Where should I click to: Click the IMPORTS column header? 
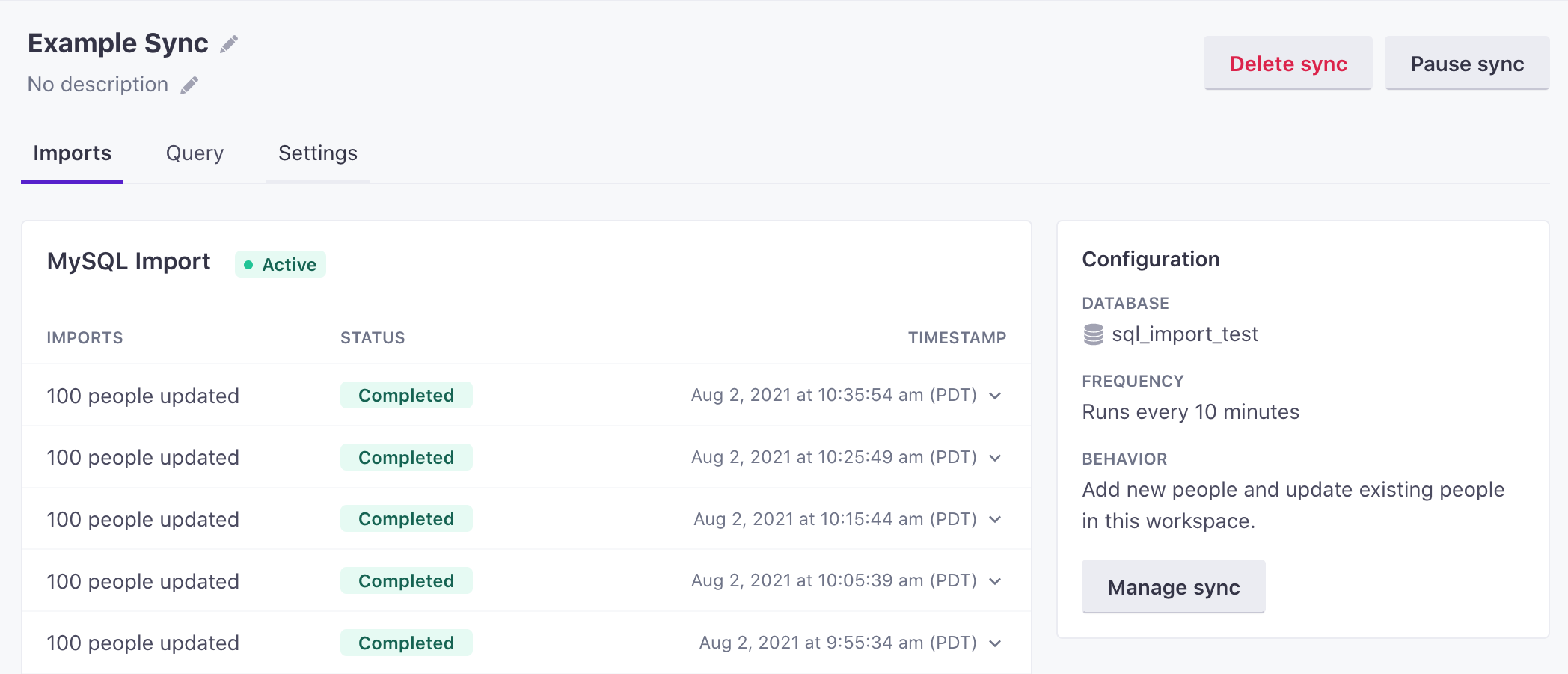[85, 337]
